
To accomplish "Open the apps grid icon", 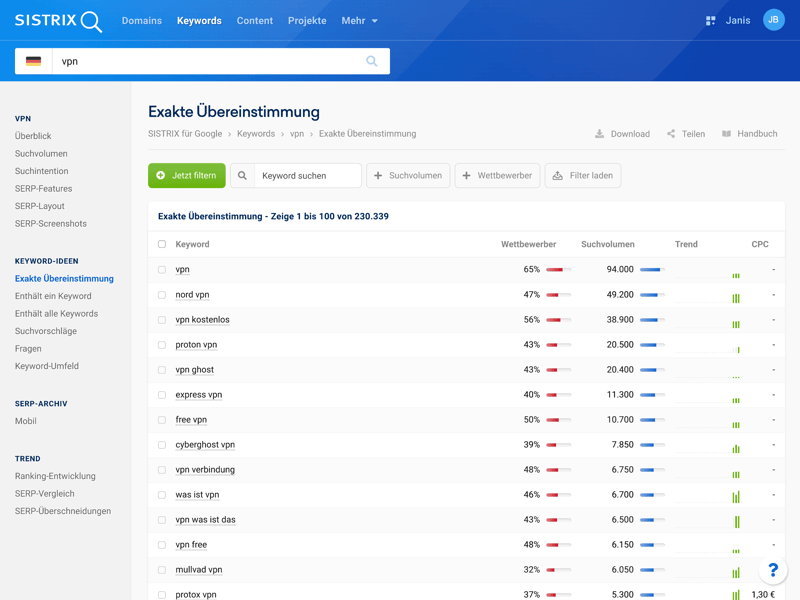I will 710,20.
